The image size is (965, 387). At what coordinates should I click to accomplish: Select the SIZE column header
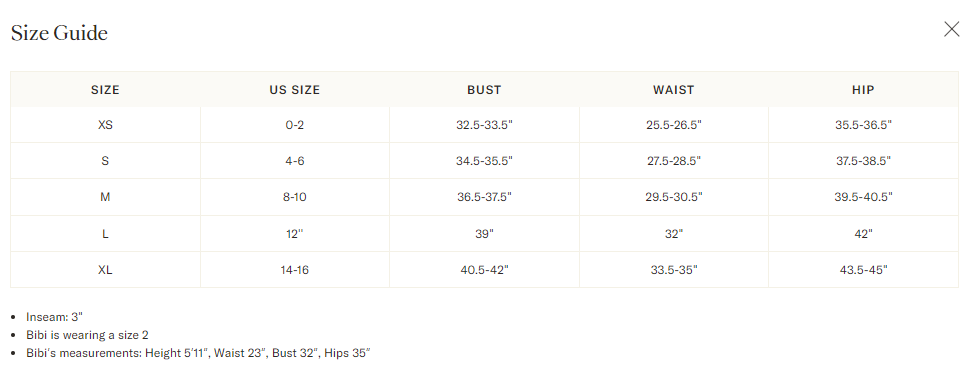[105, 90]
